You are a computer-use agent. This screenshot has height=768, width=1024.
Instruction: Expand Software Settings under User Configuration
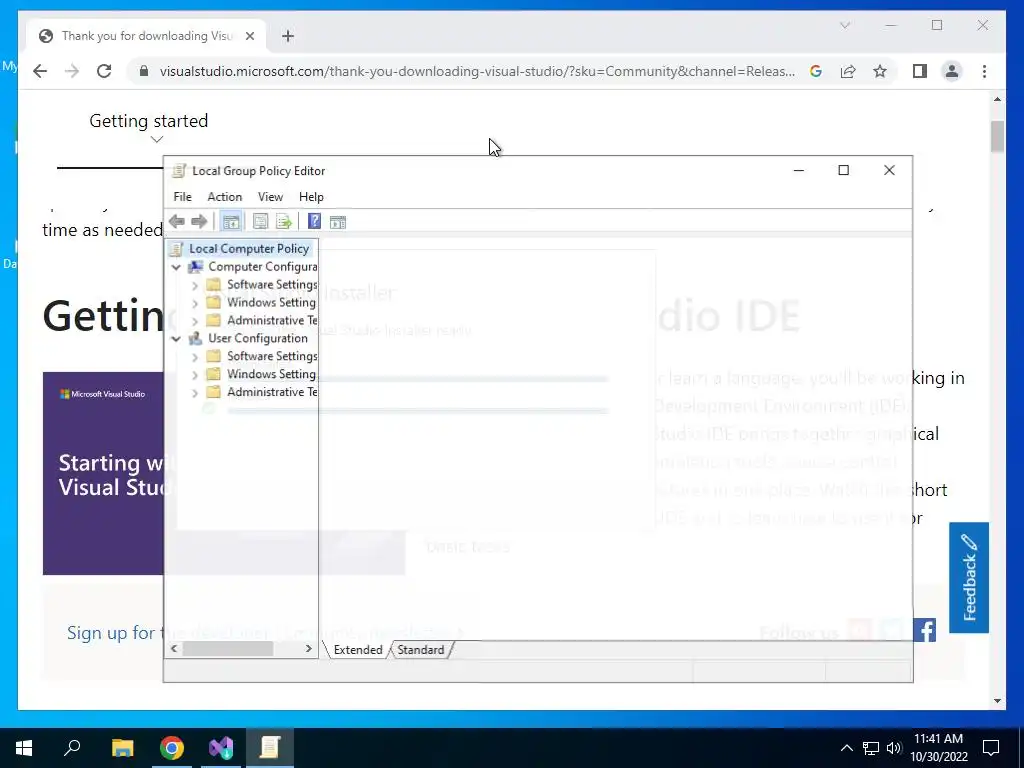pos(195,357)
